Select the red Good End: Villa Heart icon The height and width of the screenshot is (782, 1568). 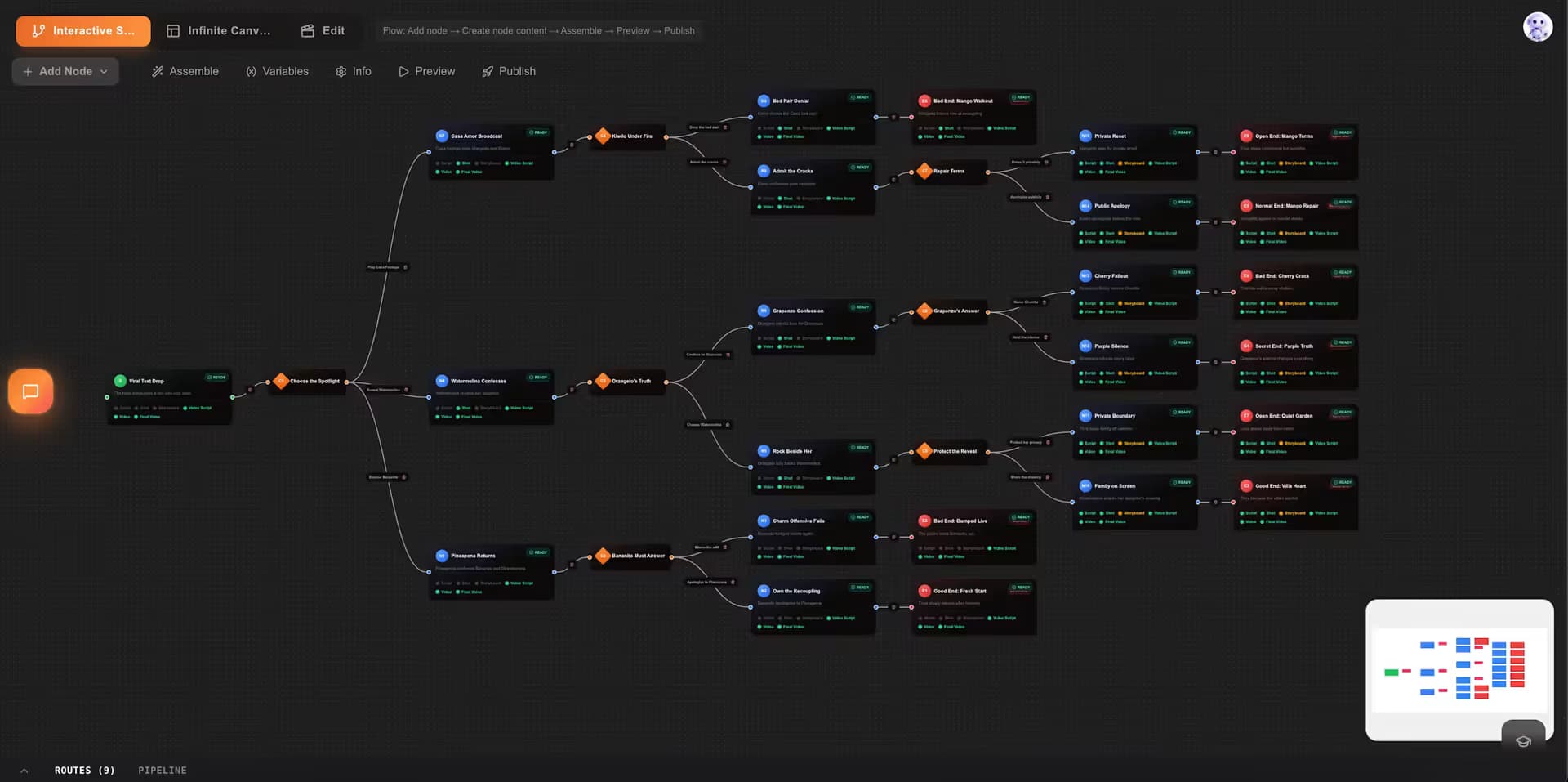(1246, 486)
